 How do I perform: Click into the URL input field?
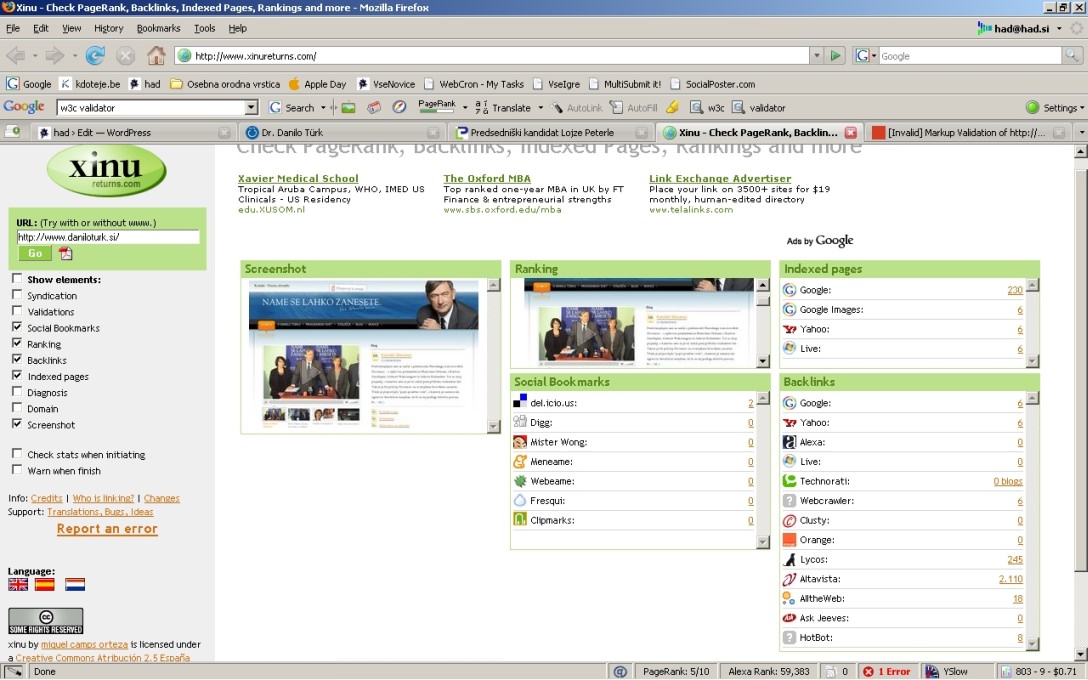point(108,237)
